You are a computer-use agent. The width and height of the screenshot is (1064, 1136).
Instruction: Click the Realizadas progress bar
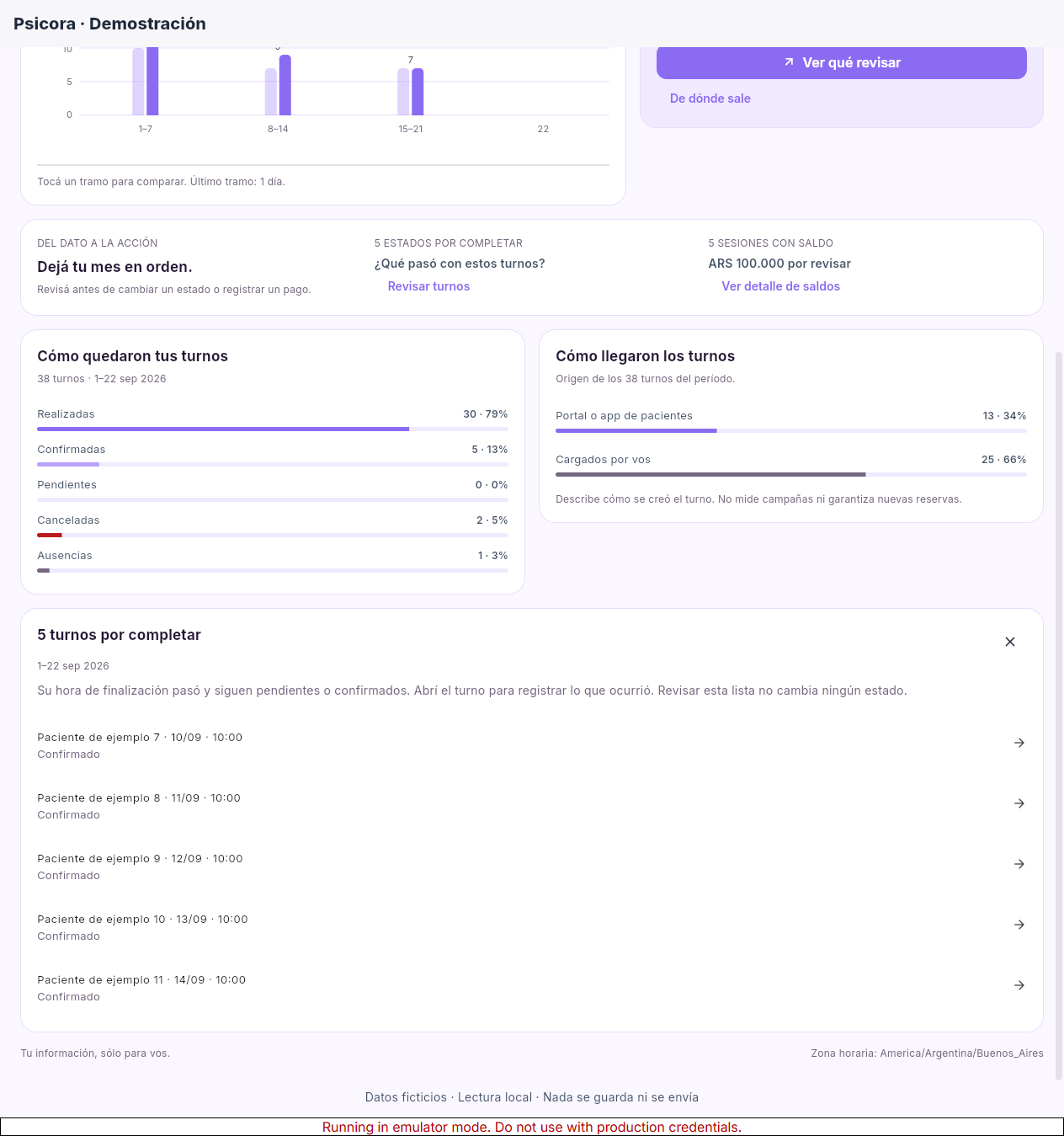point(273,429)
